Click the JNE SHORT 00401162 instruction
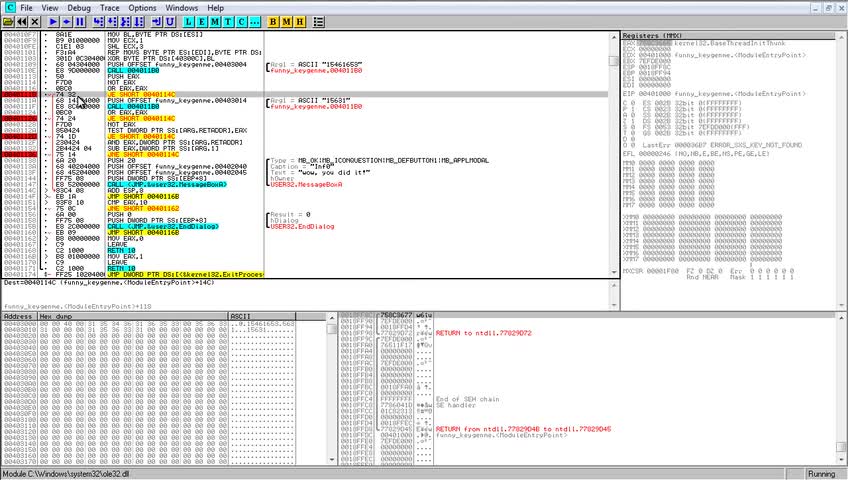 143,209
